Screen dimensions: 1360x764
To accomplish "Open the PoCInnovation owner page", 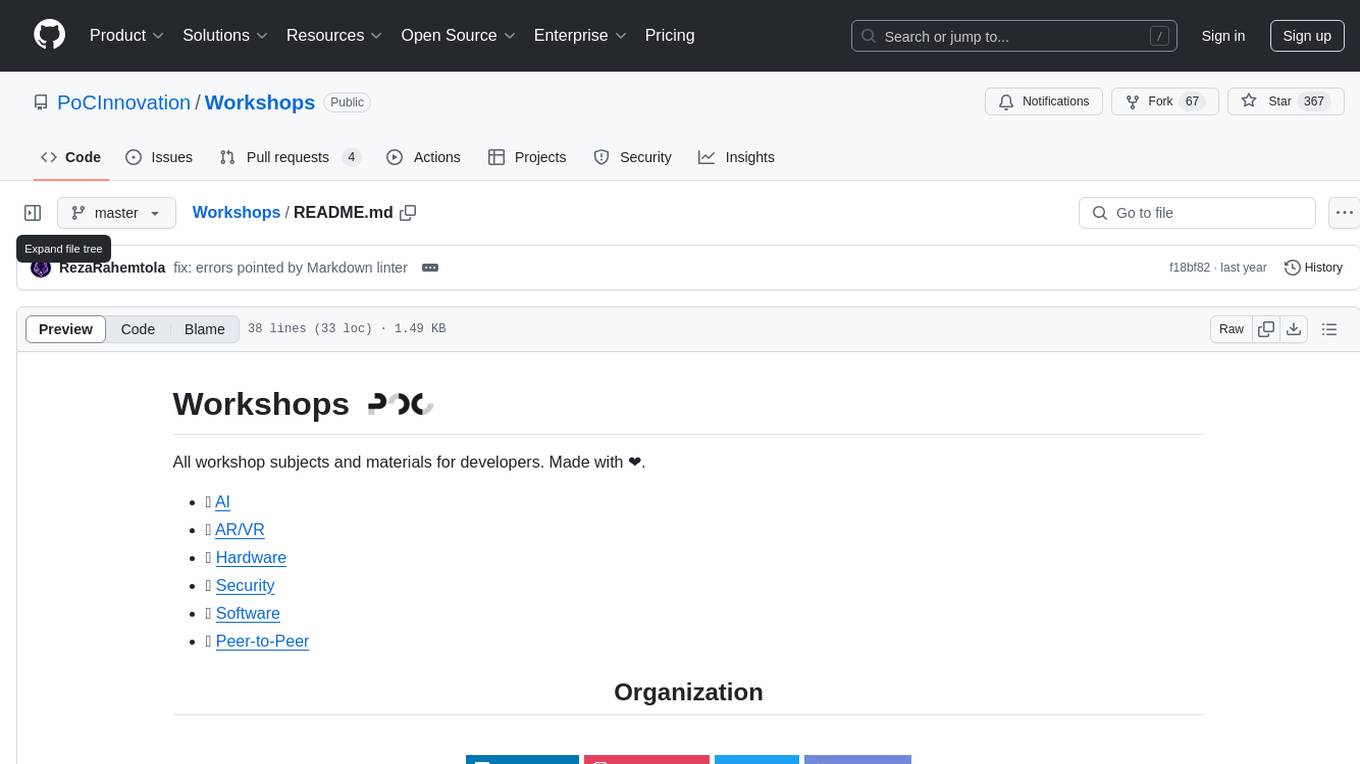I will pyautogui.click(x=124, y=103).
